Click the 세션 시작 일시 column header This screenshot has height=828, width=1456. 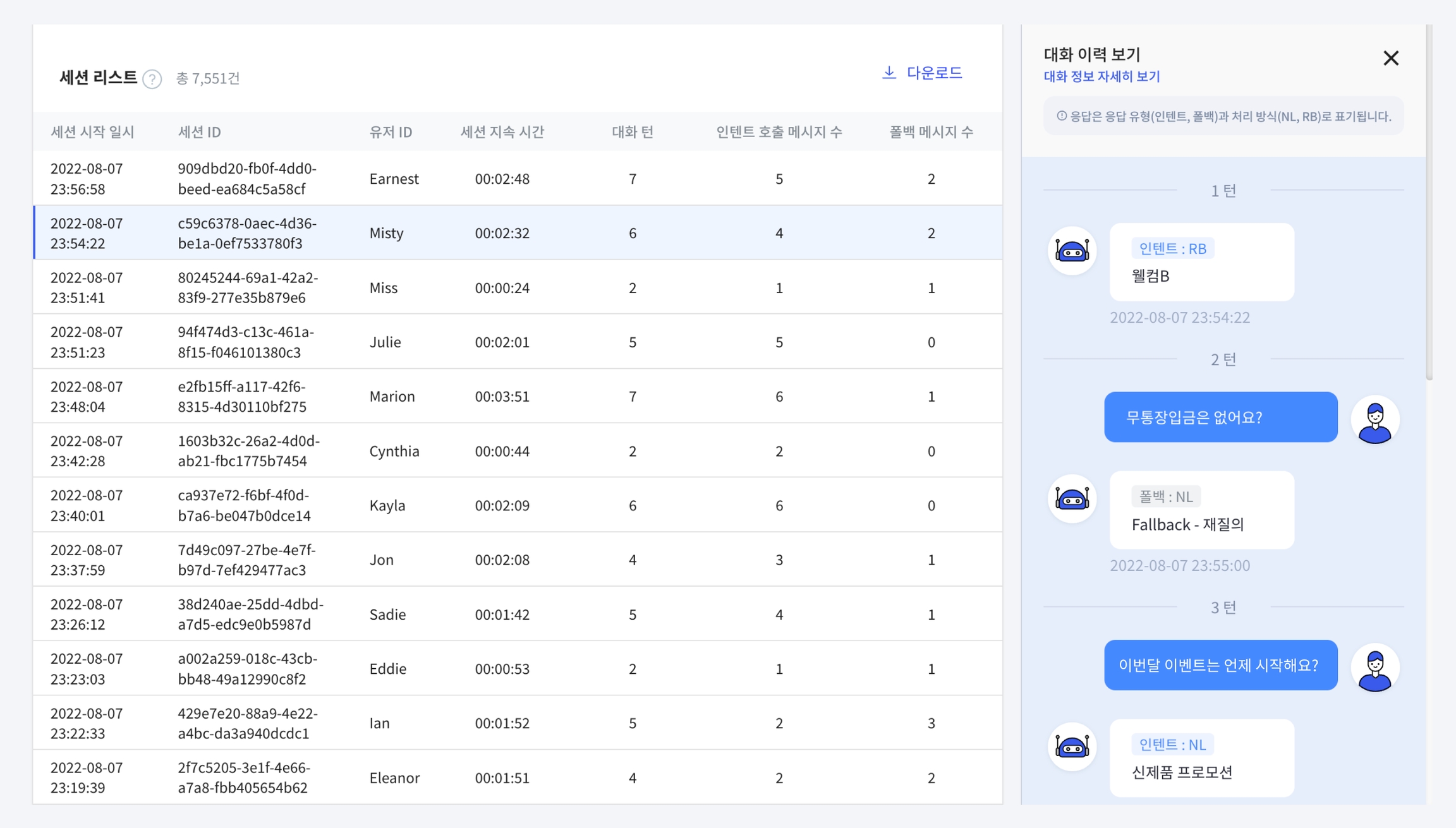pyautogui.click(x=92, y=132)
